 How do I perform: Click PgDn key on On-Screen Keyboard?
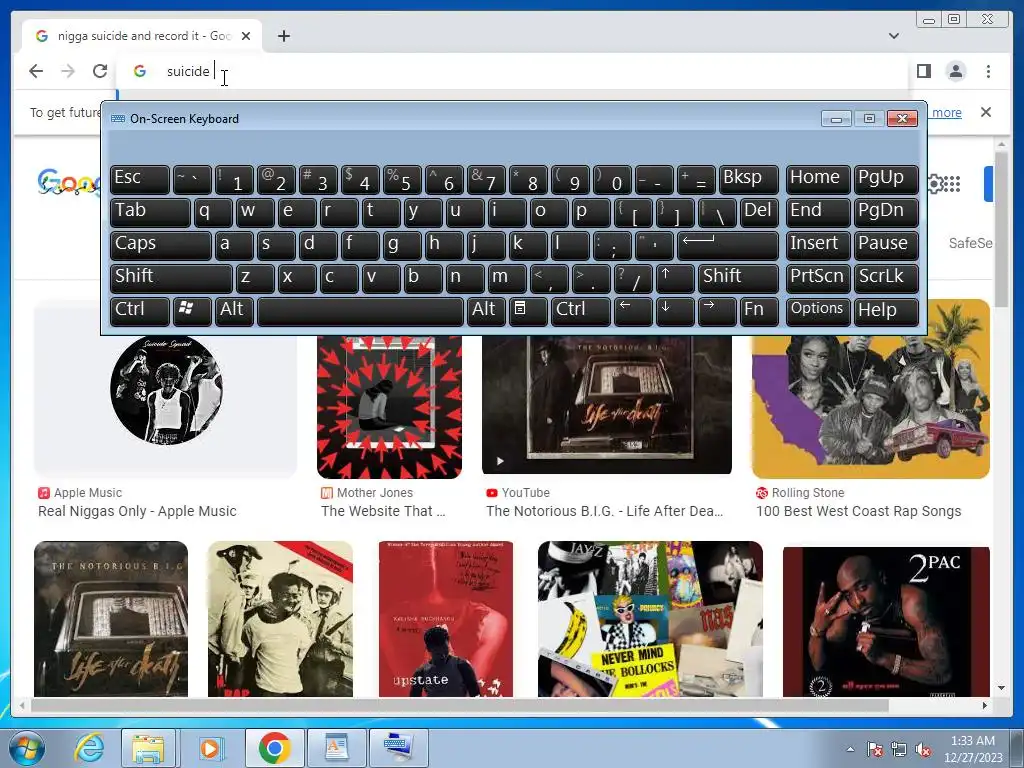pos(886,212)
